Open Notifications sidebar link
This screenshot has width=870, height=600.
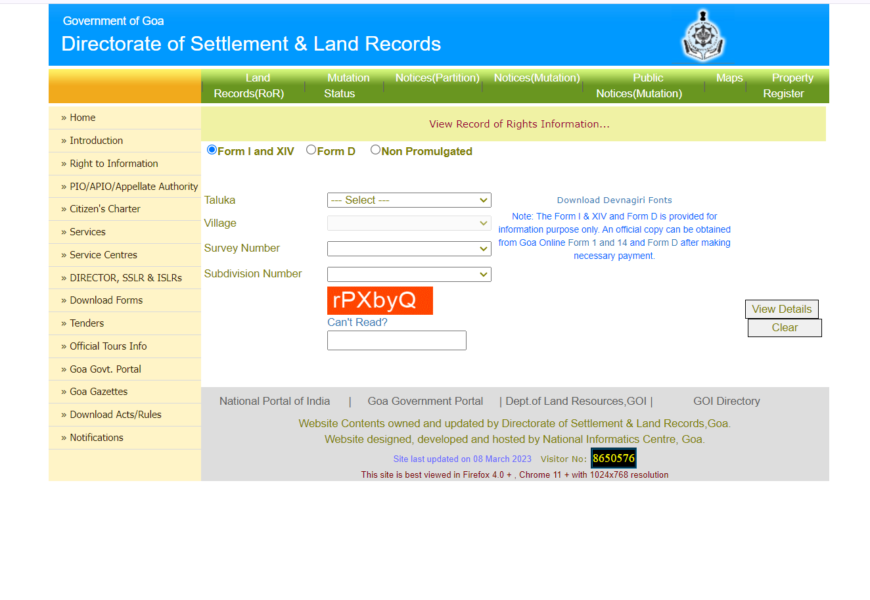point(97,438)
